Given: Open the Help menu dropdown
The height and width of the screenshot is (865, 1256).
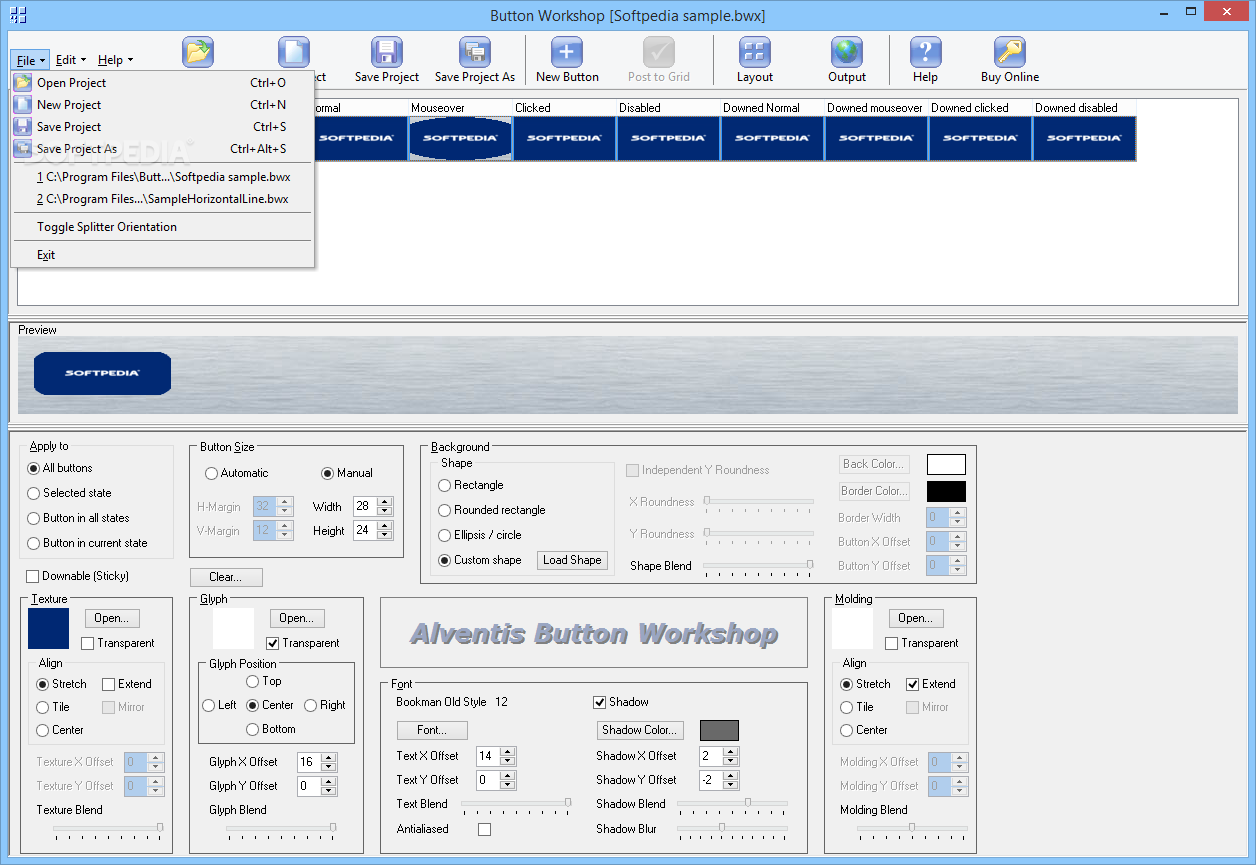Looking at the screenshot, I should (115, 60).
